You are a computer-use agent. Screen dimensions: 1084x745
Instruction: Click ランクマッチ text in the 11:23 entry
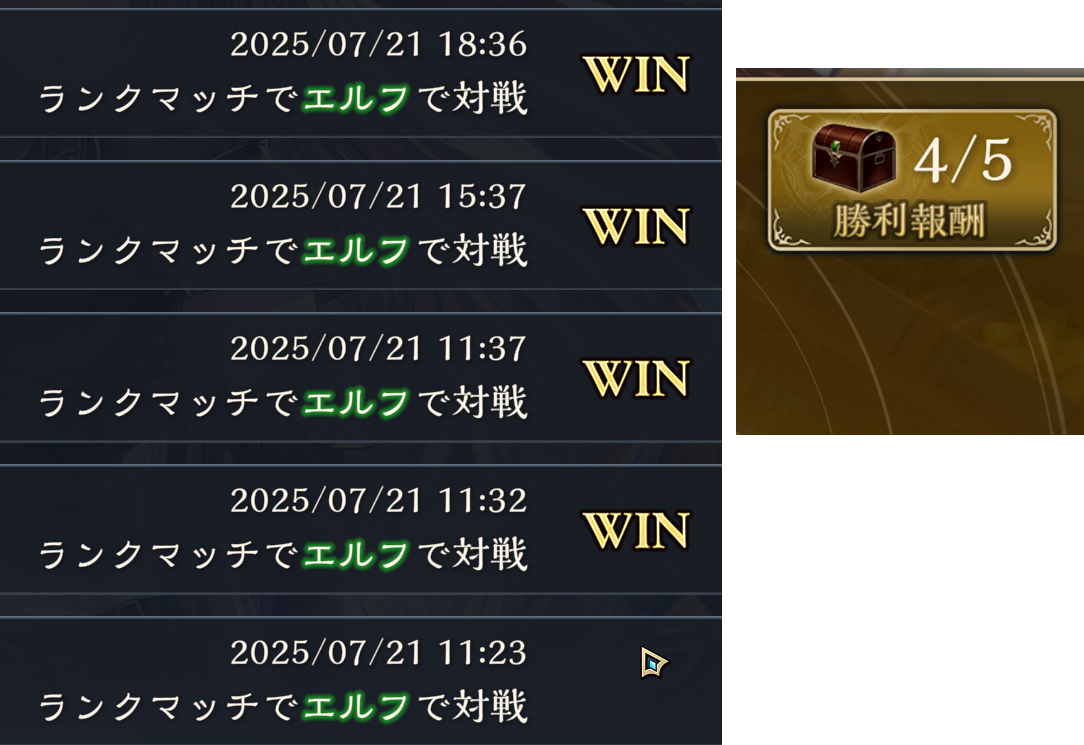click(x=149, y=706)
